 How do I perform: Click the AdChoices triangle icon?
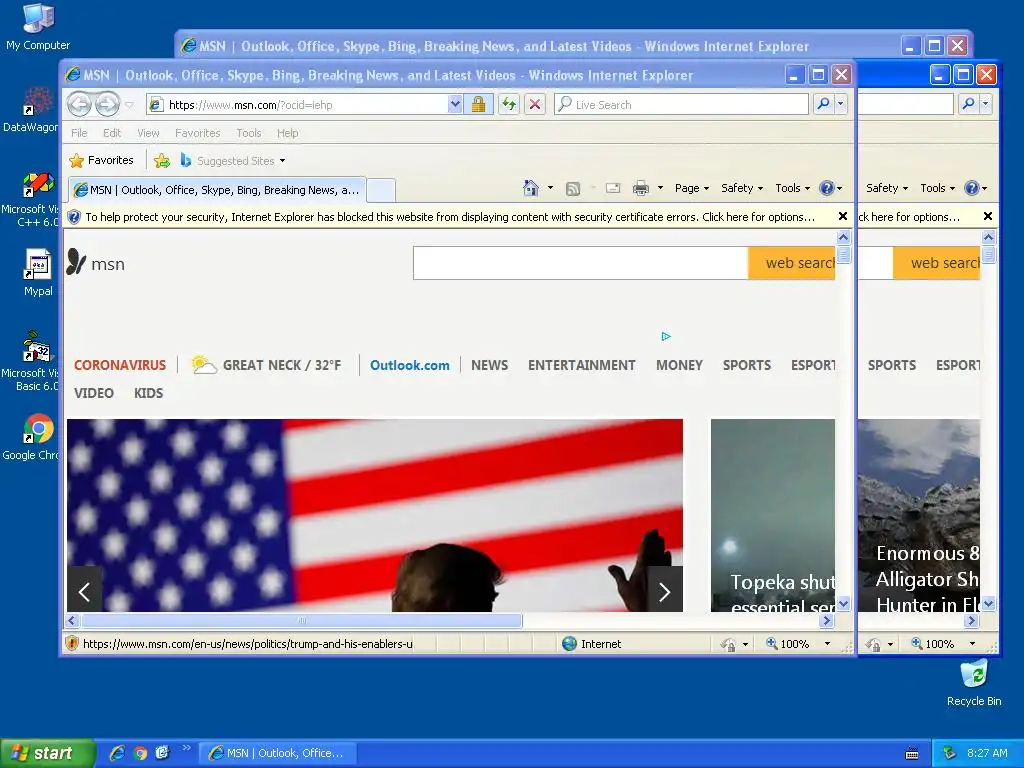[x=665, y=336]
